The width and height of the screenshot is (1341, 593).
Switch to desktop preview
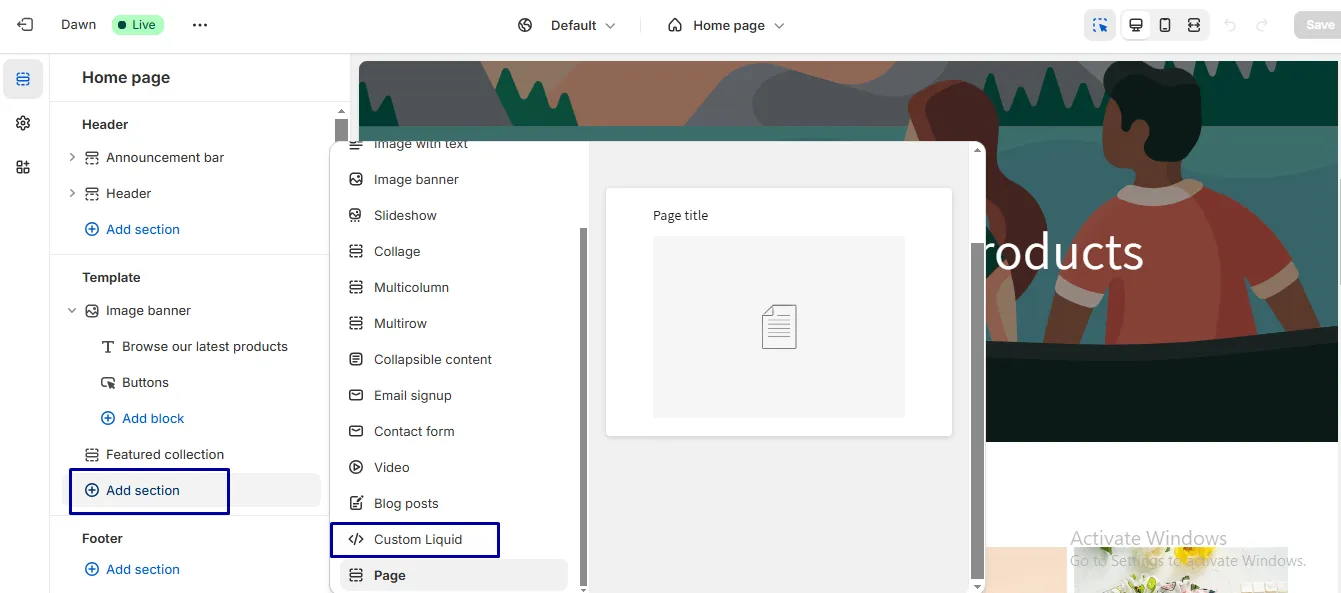click(x=1136, y=25)
